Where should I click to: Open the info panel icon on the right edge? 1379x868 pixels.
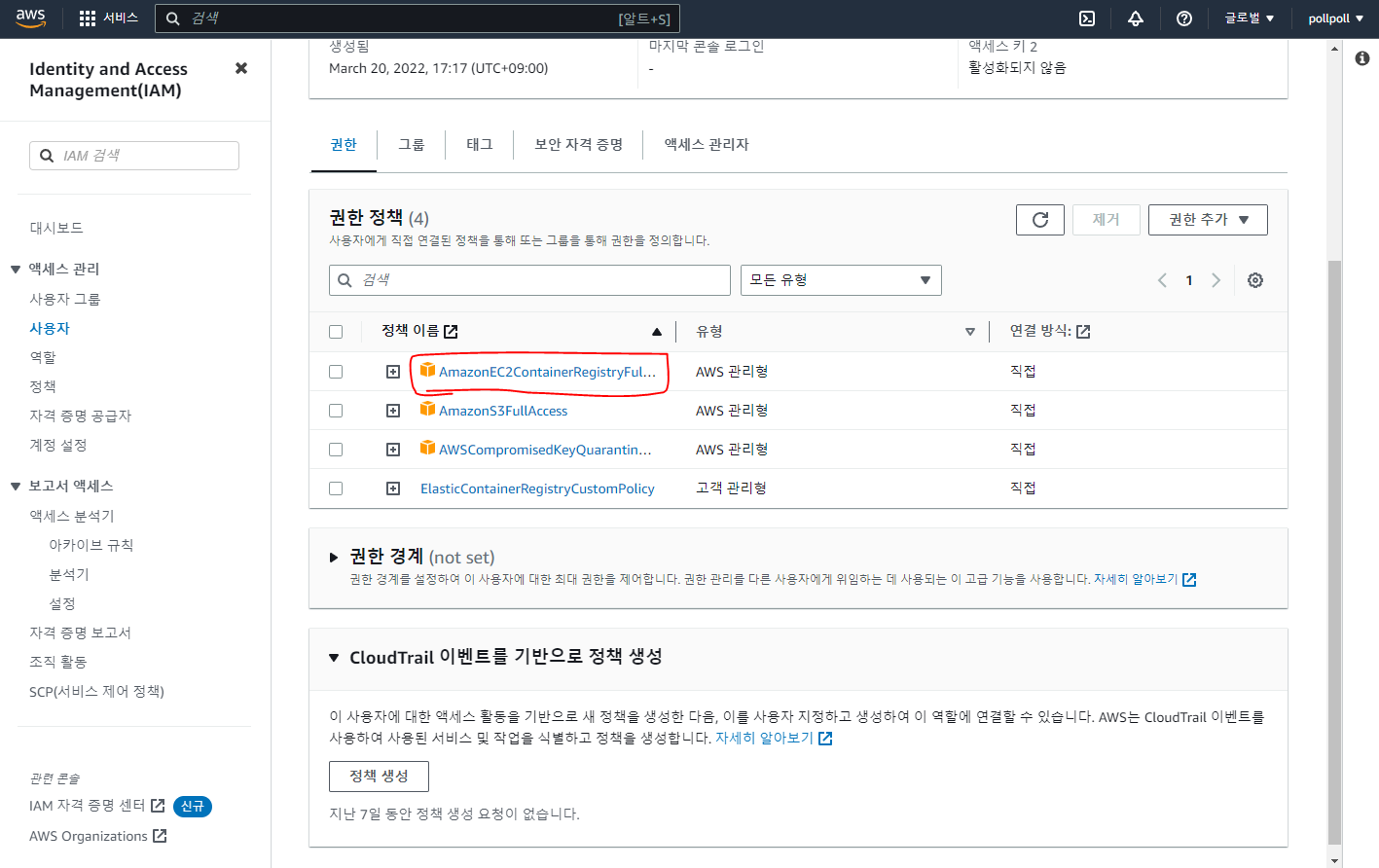(x=1362, y=58)
